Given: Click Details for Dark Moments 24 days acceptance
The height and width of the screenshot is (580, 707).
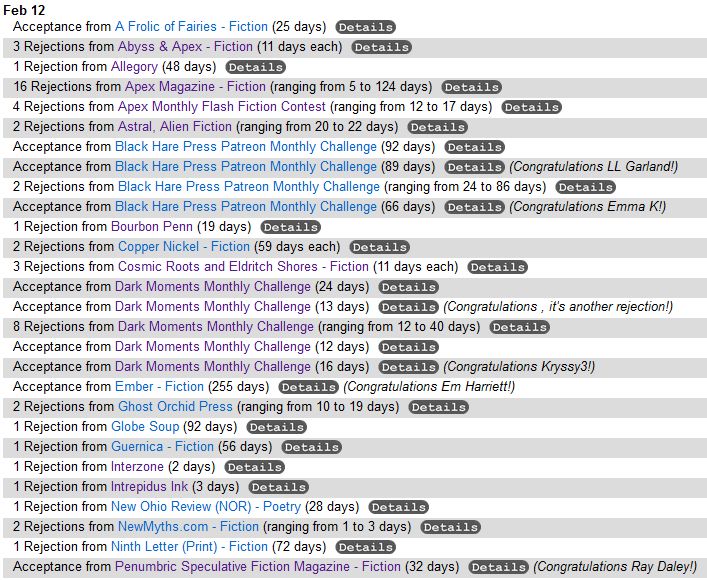Looking at the screenshot, I should tap(409, 287).
